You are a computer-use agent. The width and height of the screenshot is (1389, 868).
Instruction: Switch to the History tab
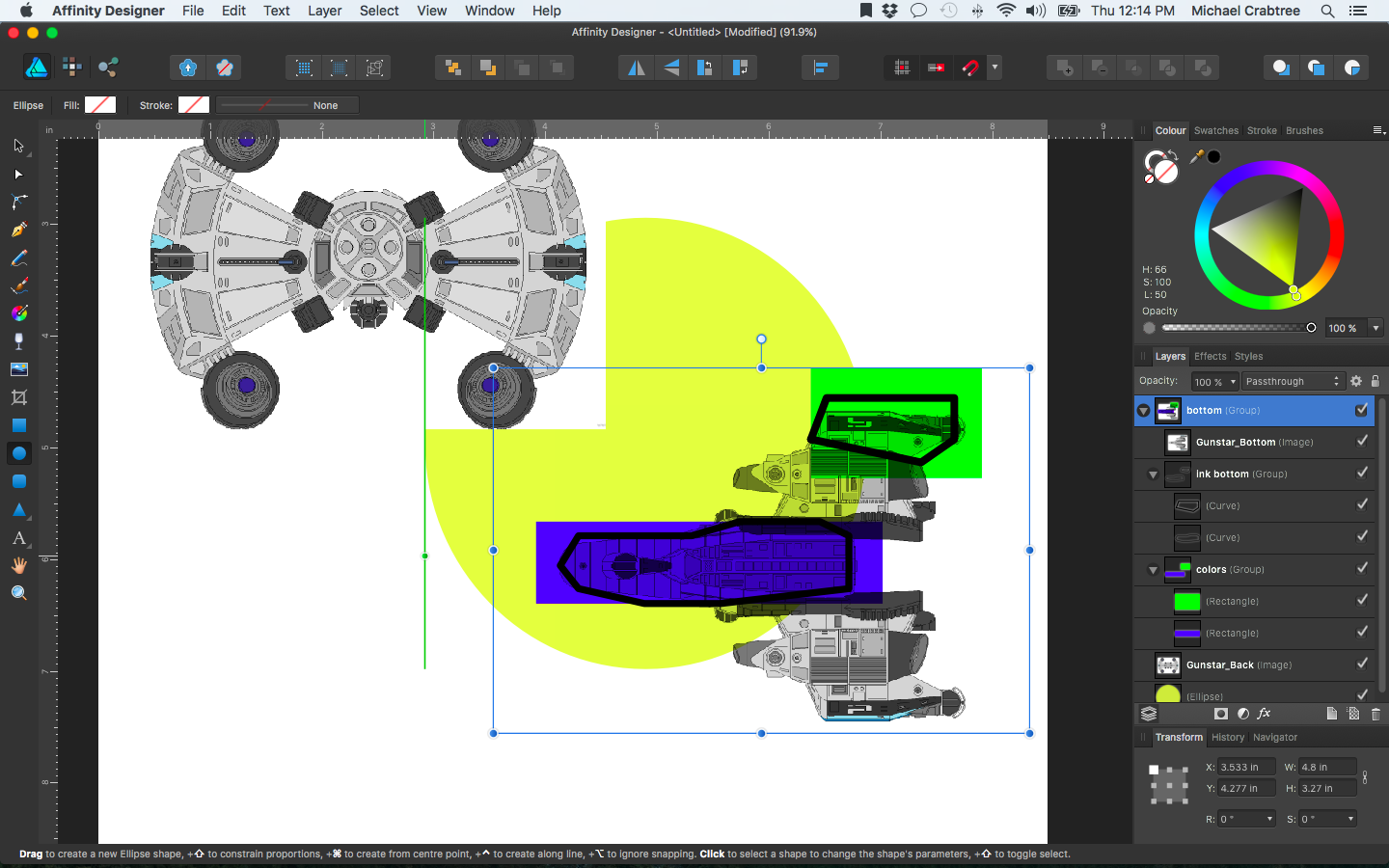click(x=1228, y=737)
